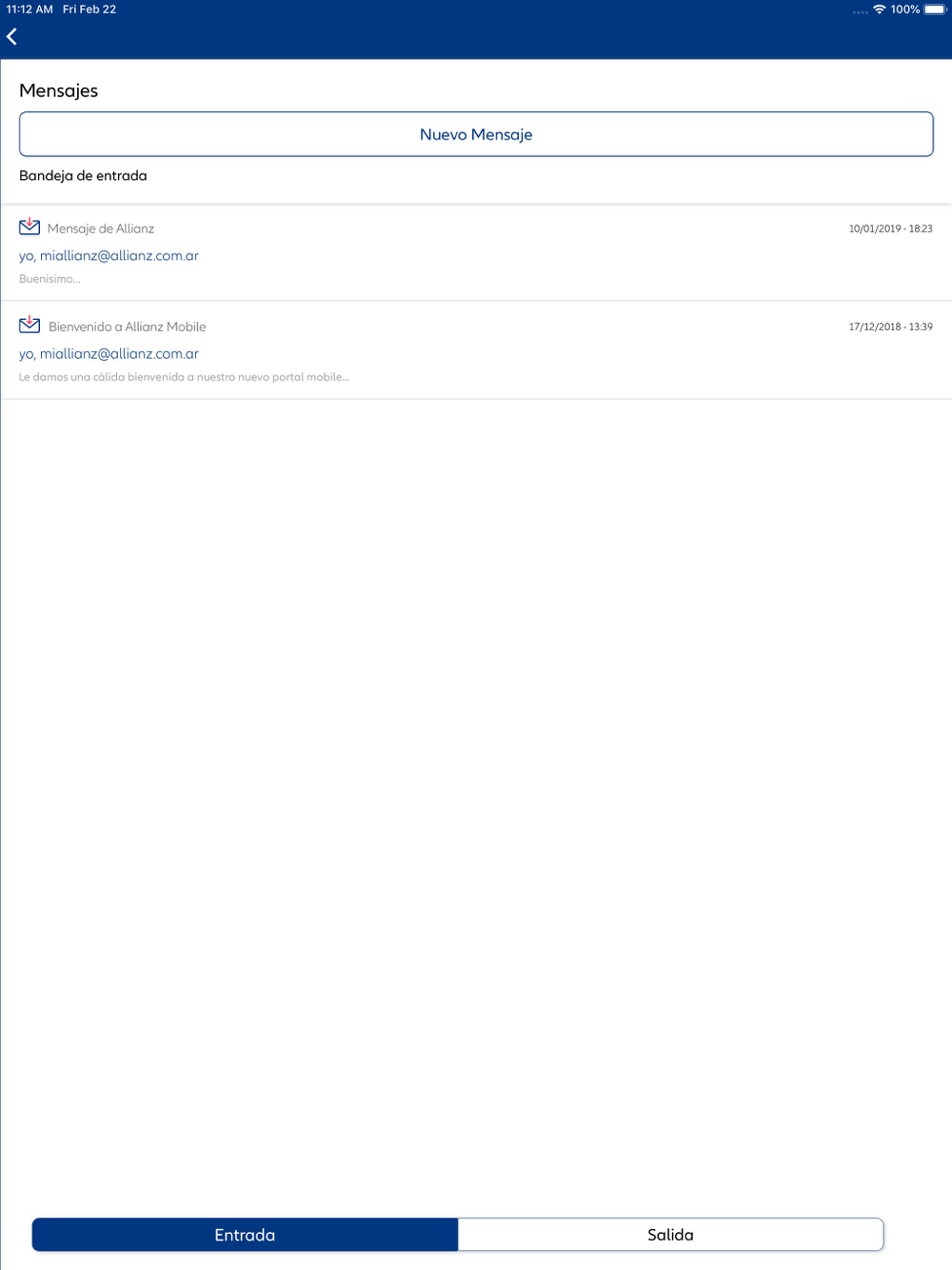Click sender email under Bienvenido a Allianz Mobile

click(x=109, y=354)
